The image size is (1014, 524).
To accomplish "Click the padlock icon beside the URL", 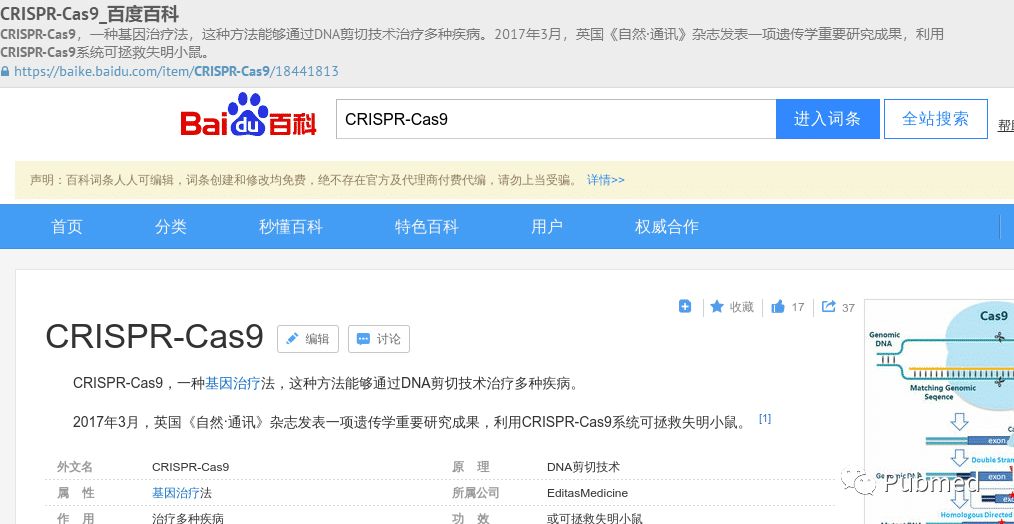I will pyautogui.click(x=5, y=71).
